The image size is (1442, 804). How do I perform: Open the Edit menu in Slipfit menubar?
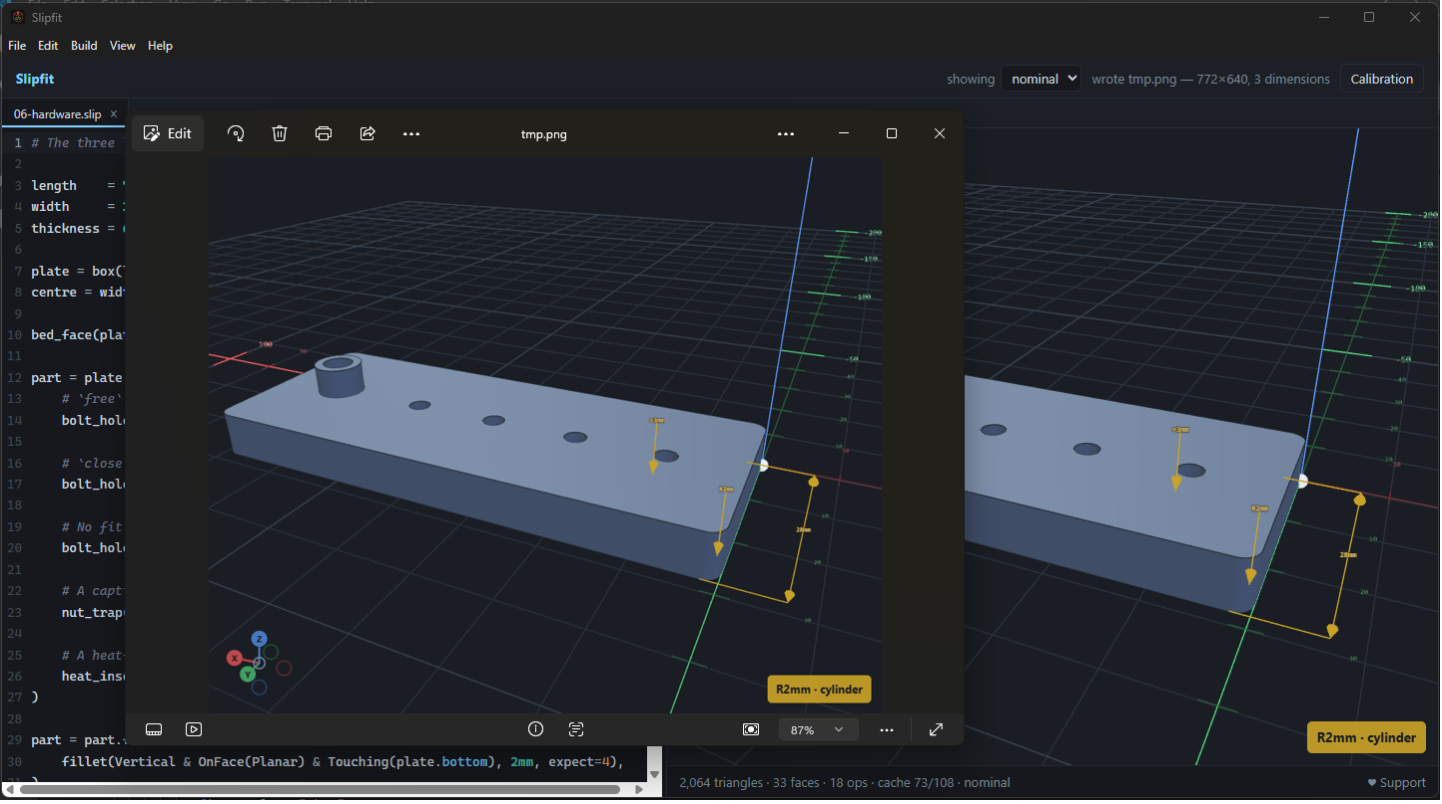[48, 46]
